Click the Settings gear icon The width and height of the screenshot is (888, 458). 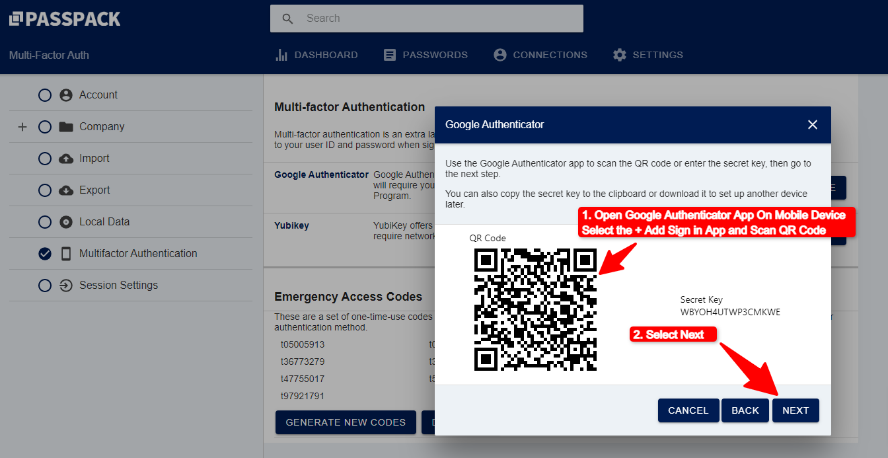tap(620, 55)
